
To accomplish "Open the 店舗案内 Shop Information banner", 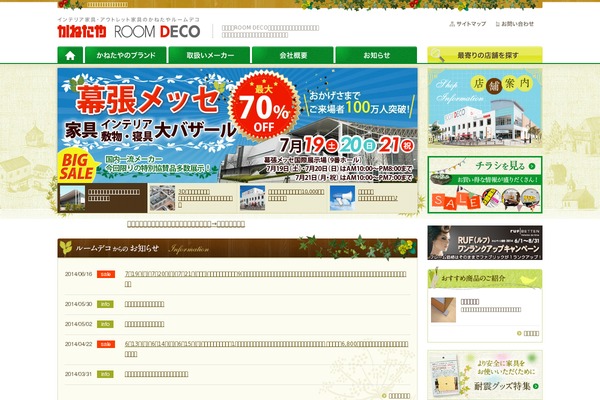I will pos(485,108).
